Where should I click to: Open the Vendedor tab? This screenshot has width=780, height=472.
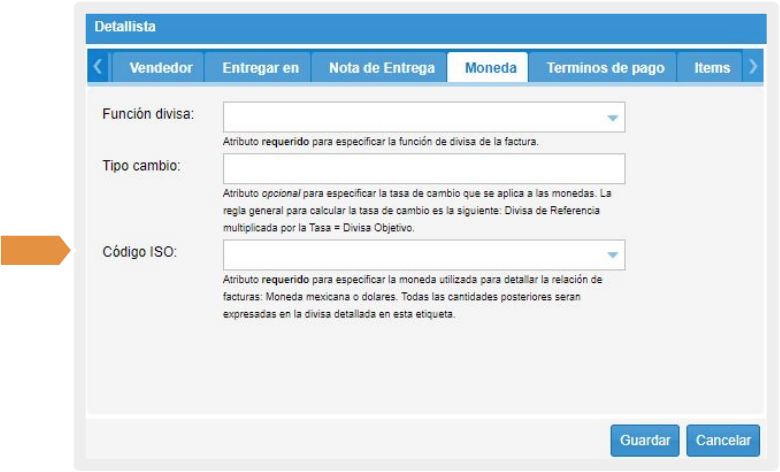(x=159, y=68)
